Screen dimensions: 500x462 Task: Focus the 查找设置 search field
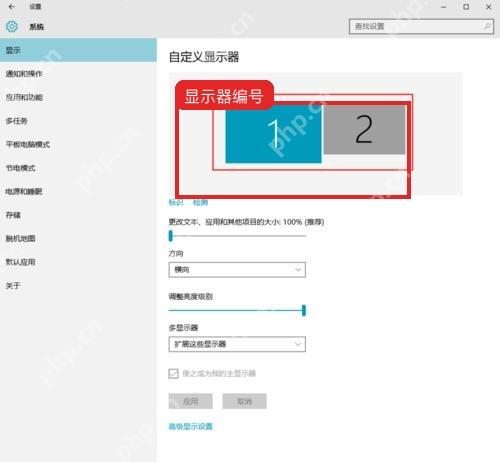coord(421,26)
